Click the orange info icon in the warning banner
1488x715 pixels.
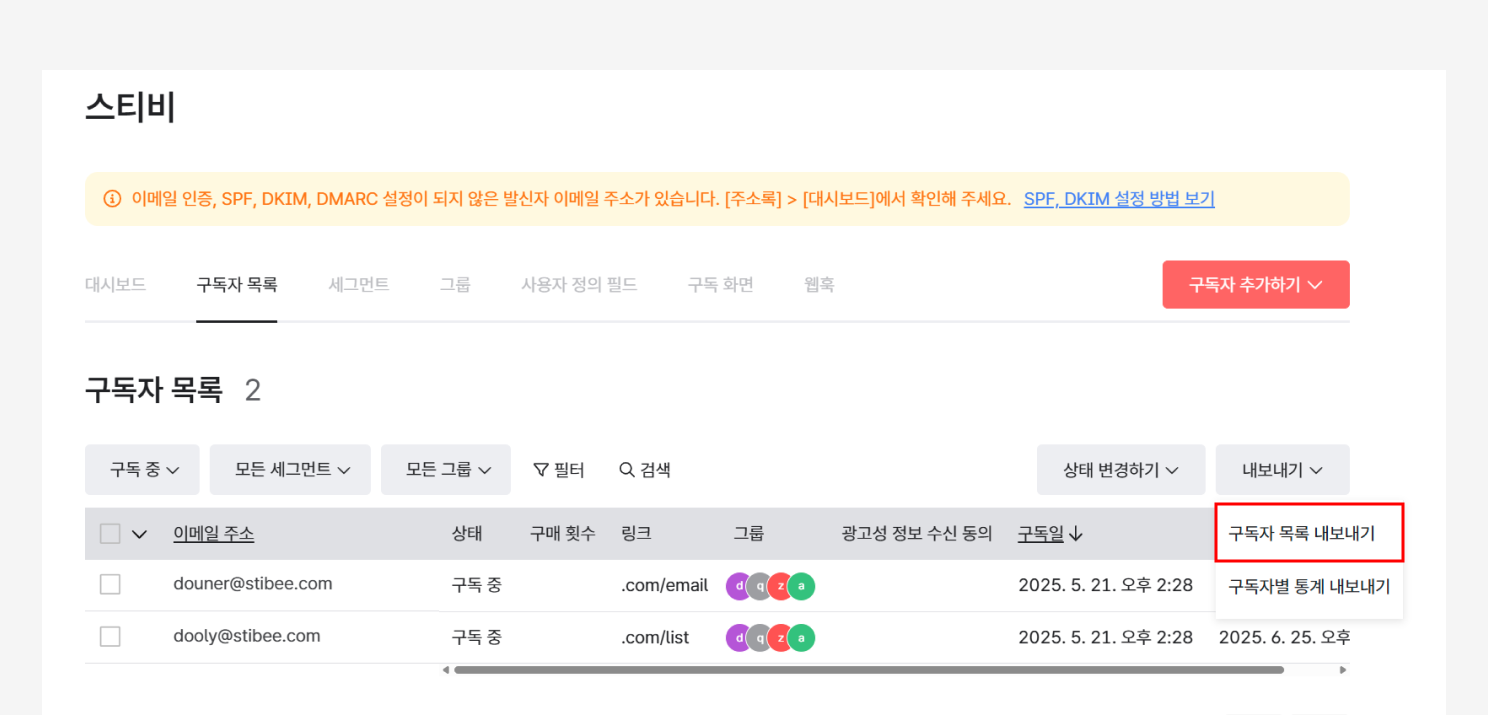click(x=112, y=198)
